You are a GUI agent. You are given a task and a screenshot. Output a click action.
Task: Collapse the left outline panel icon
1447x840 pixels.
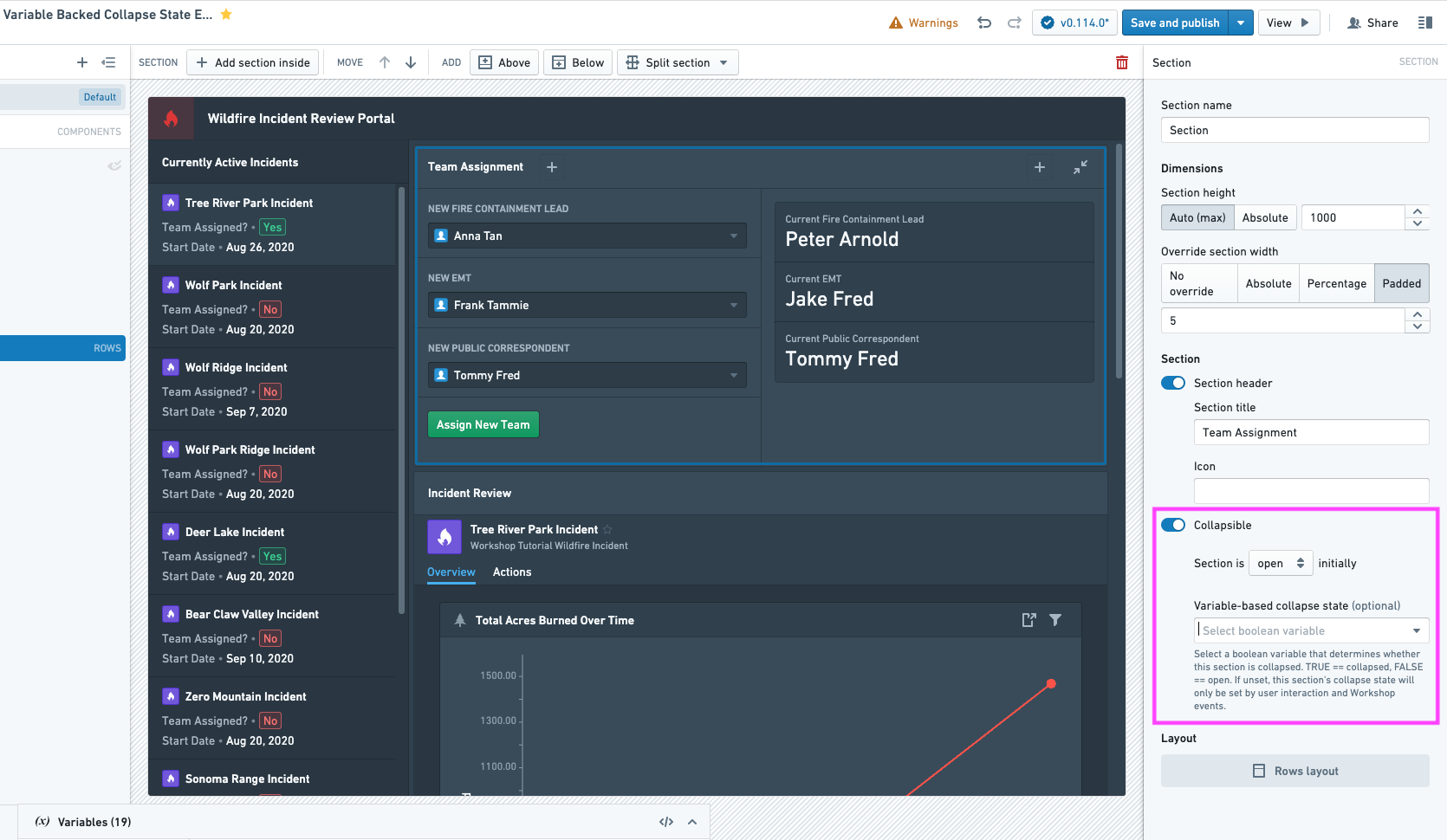tap(108, 62)
